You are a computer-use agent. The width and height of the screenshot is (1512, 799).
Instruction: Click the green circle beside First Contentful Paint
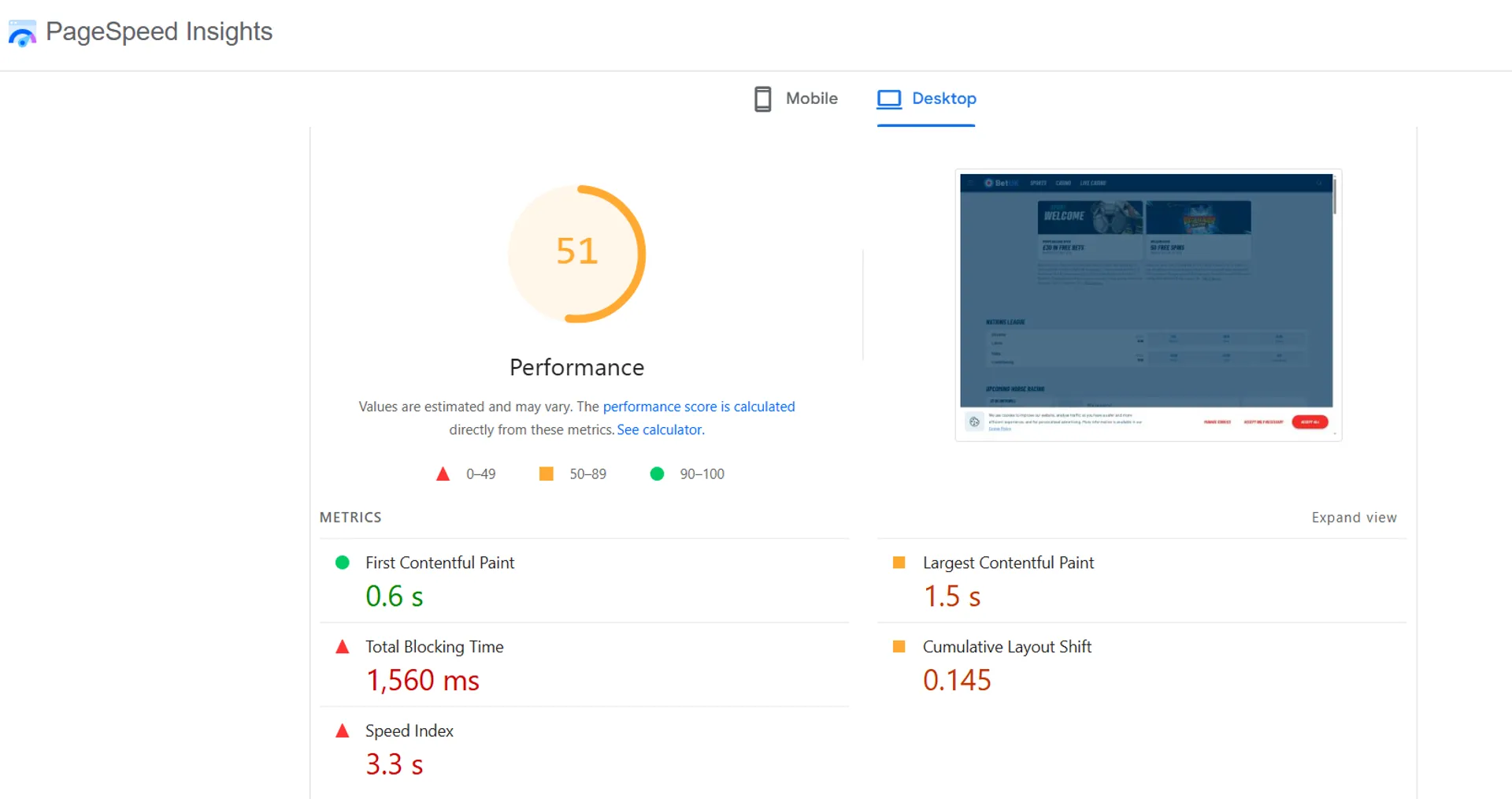342,562
